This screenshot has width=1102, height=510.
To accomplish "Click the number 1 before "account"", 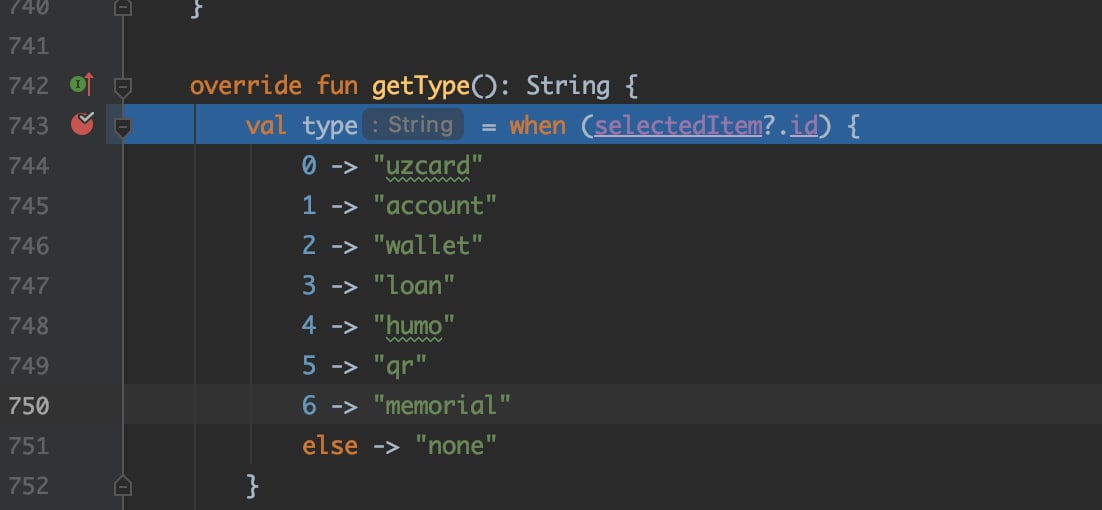I will [x=309, y=206].
